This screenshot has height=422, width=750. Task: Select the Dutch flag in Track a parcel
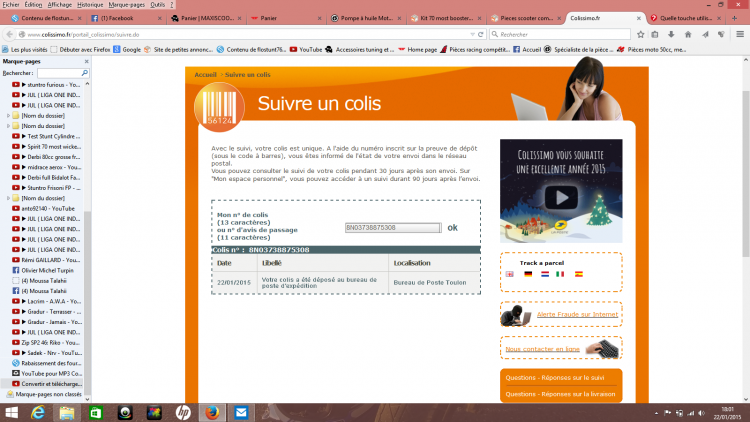(x=544, y=274)
